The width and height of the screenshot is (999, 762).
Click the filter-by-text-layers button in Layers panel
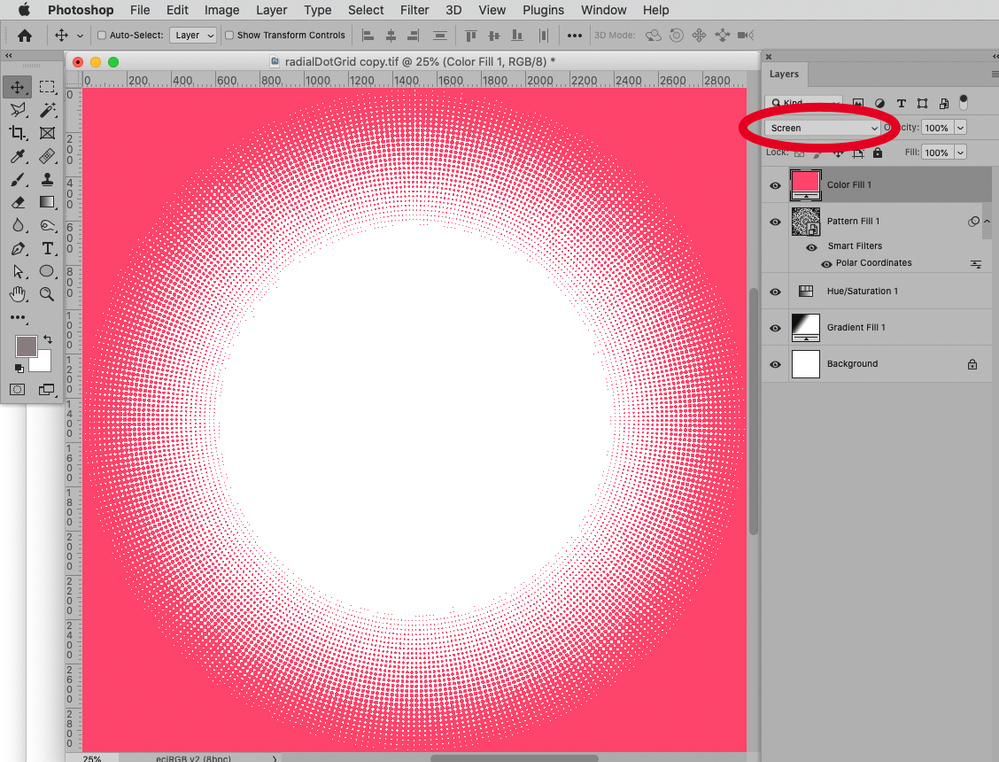(902, 104)
